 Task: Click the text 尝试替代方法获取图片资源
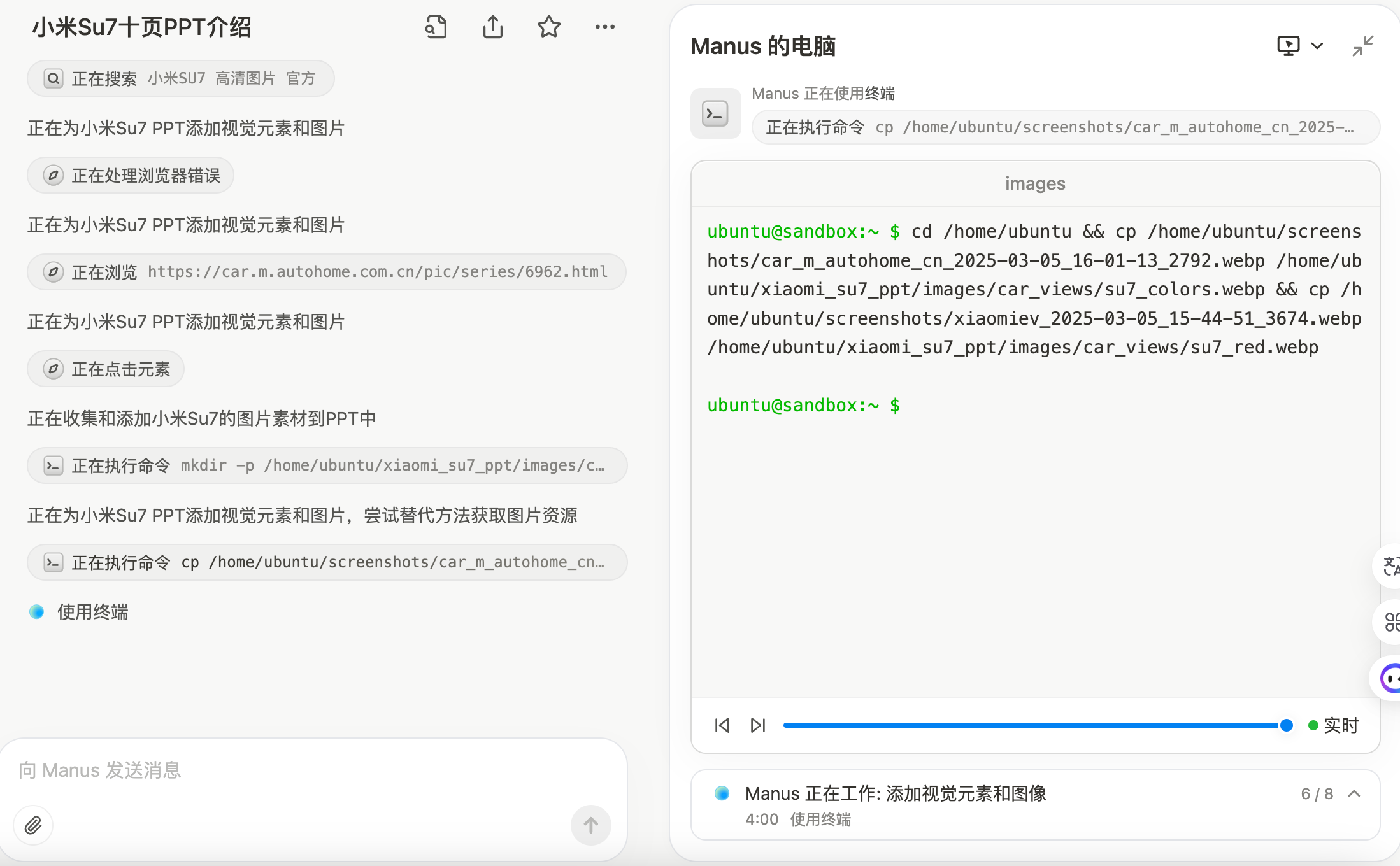471,515
